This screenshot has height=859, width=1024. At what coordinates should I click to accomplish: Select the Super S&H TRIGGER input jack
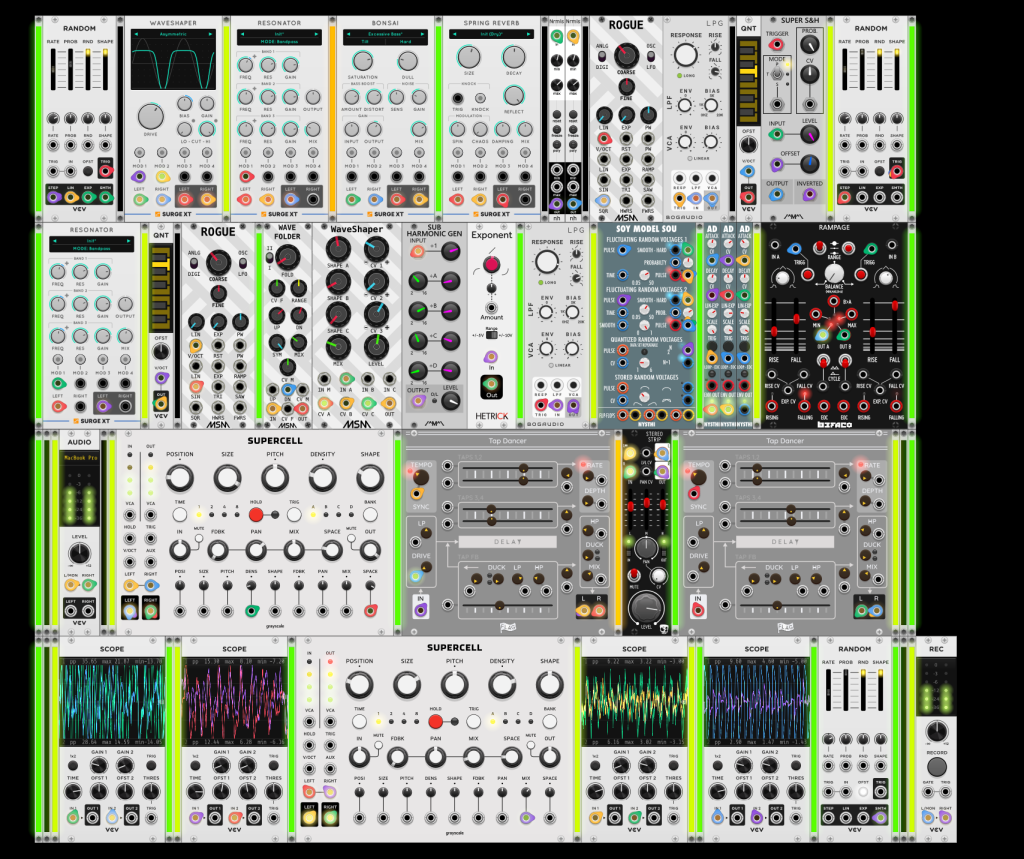(x=776, y=44)
